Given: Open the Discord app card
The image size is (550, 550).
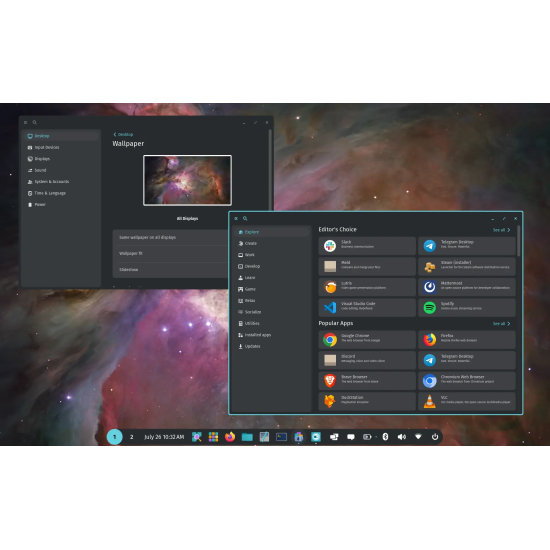Looking at the screenshot, I should [367, 360].
